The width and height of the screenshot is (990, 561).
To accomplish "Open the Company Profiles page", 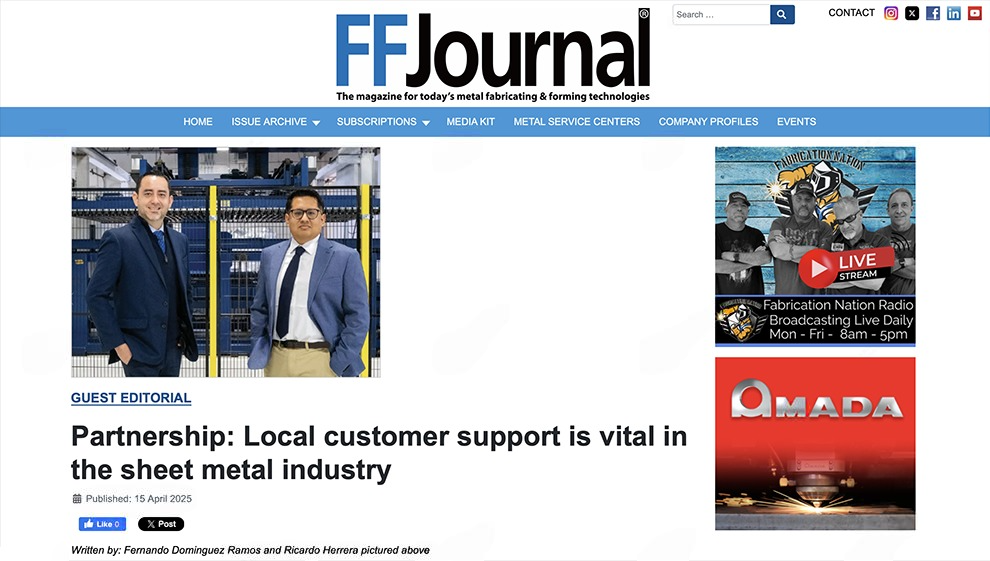I will tap(708, 122).
